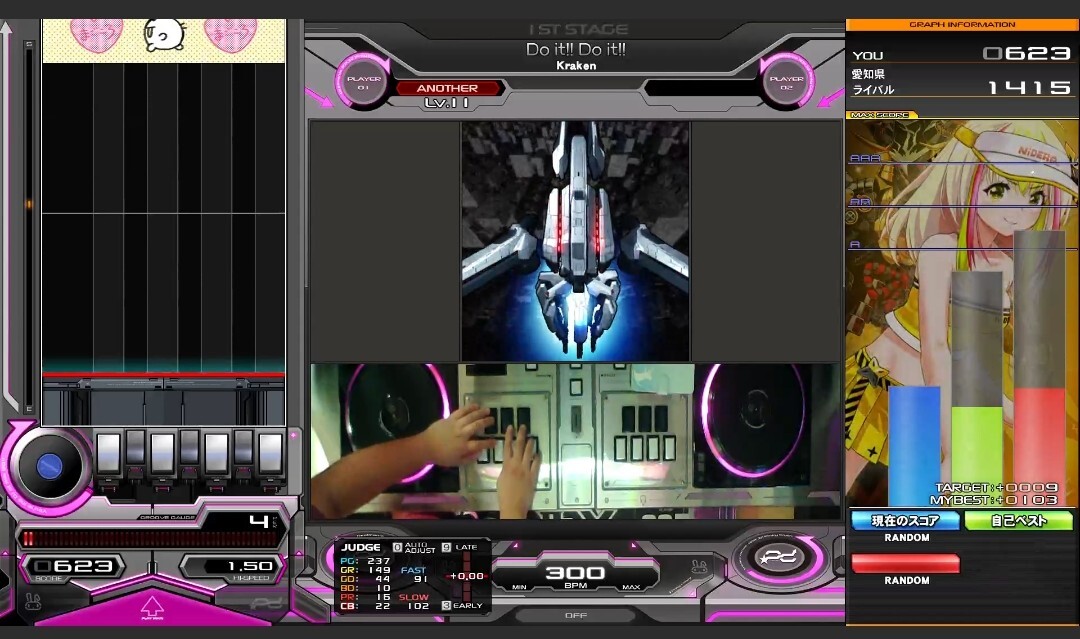Click the blue current score graph bar
1080x639 pixels.
tap(914, 446)
